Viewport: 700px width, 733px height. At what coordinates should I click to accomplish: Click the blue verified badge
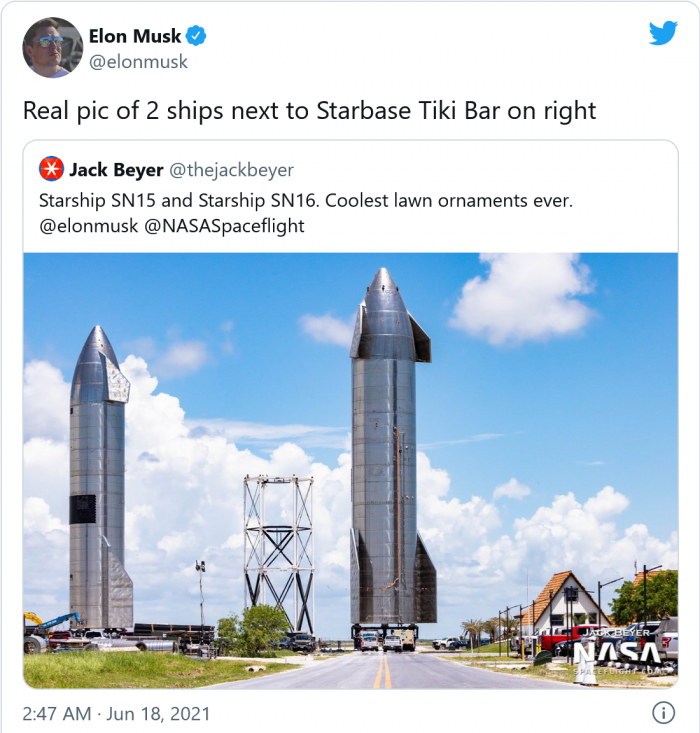point(196,36)
